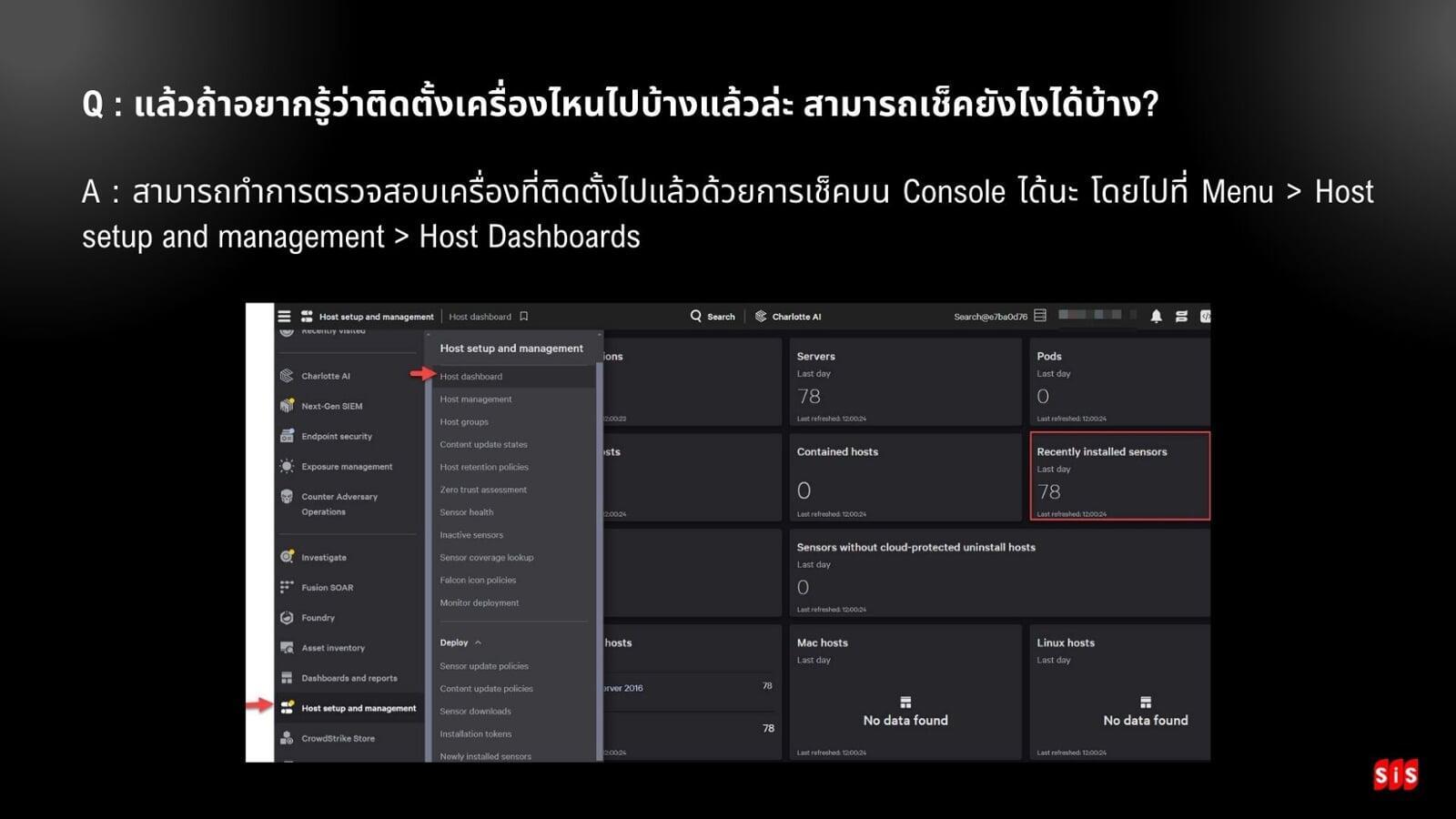The image size is (1456, 819).
Task: Open Exposure management from sidebar
Action: pos(347,466)
